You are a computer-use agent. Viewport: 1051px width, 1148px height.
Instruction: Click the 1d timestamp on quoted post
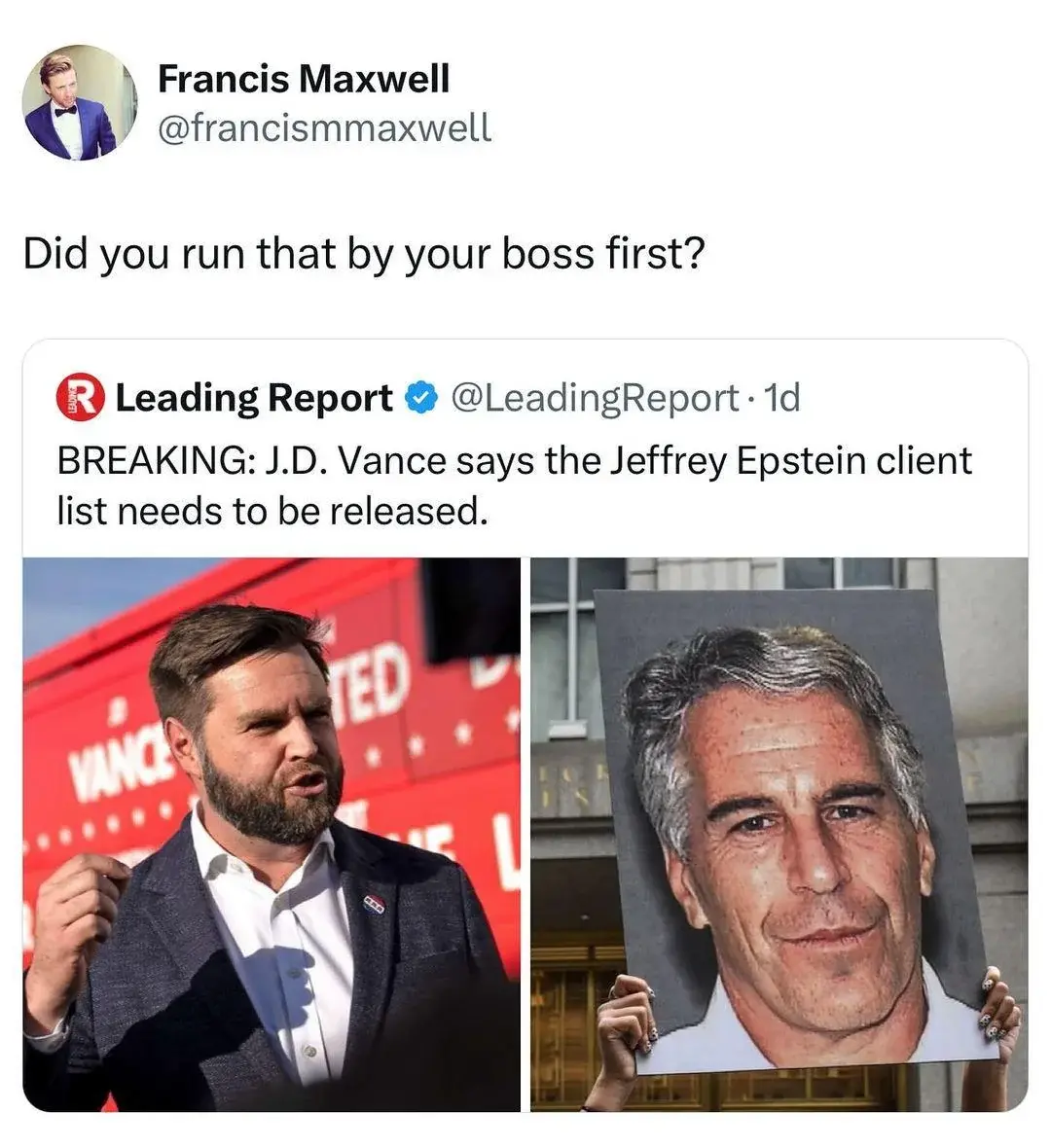coord(781,398)
